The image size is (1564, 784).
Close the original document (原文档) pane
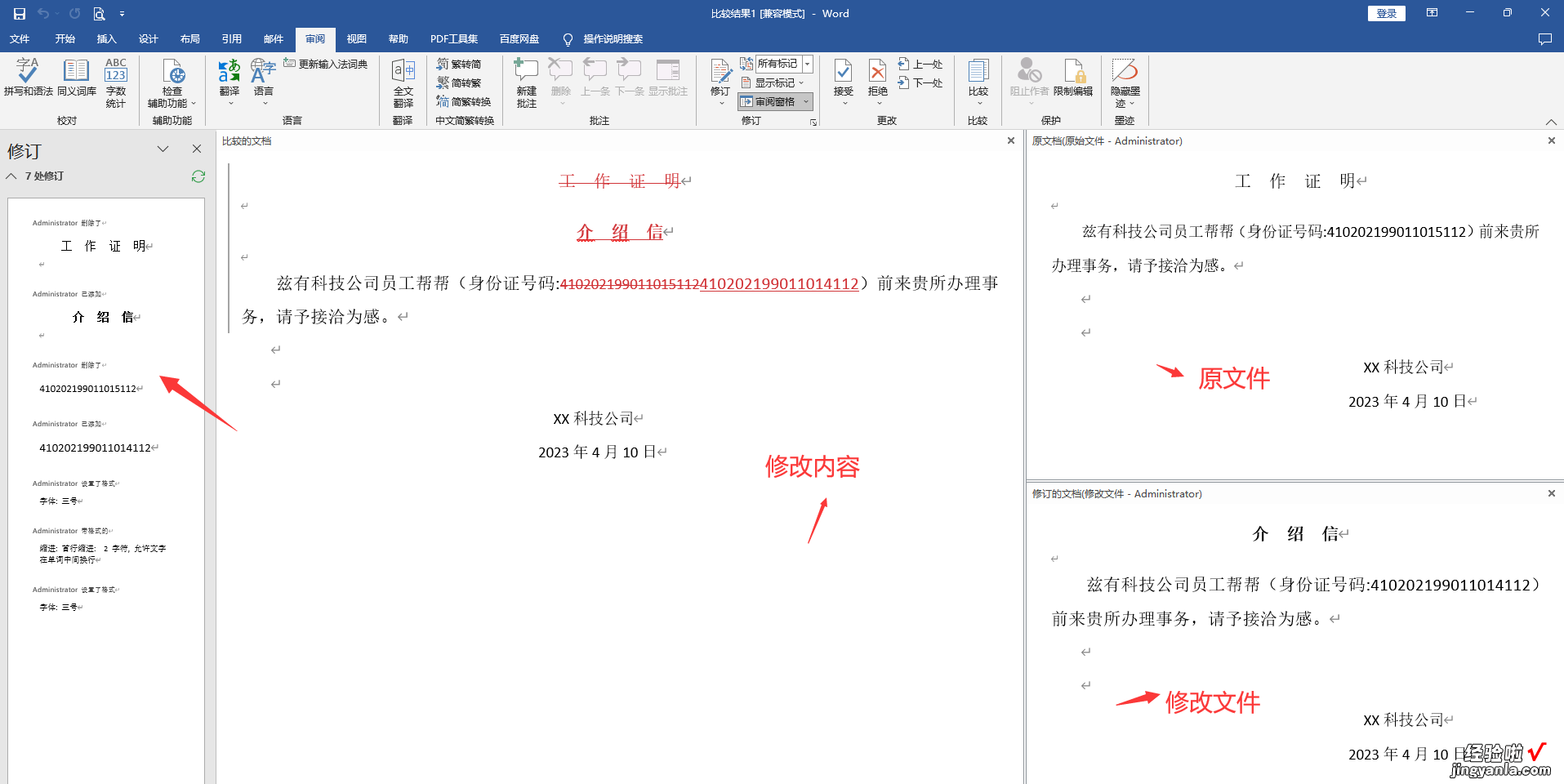[x=1552, y=140]
